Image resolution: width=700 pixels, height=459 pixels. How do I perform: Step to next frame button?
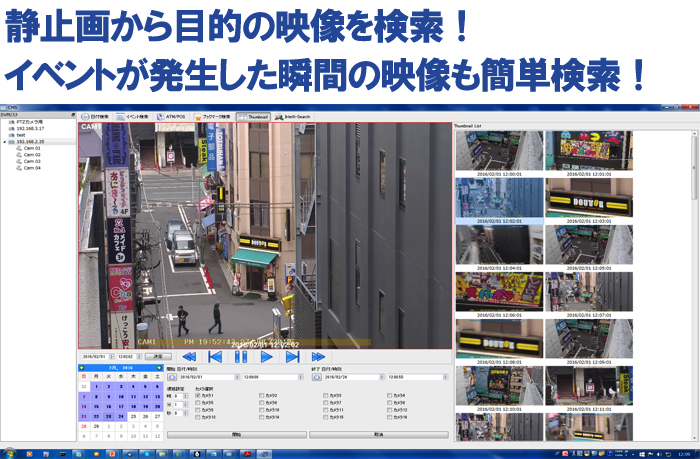[292, 357]
